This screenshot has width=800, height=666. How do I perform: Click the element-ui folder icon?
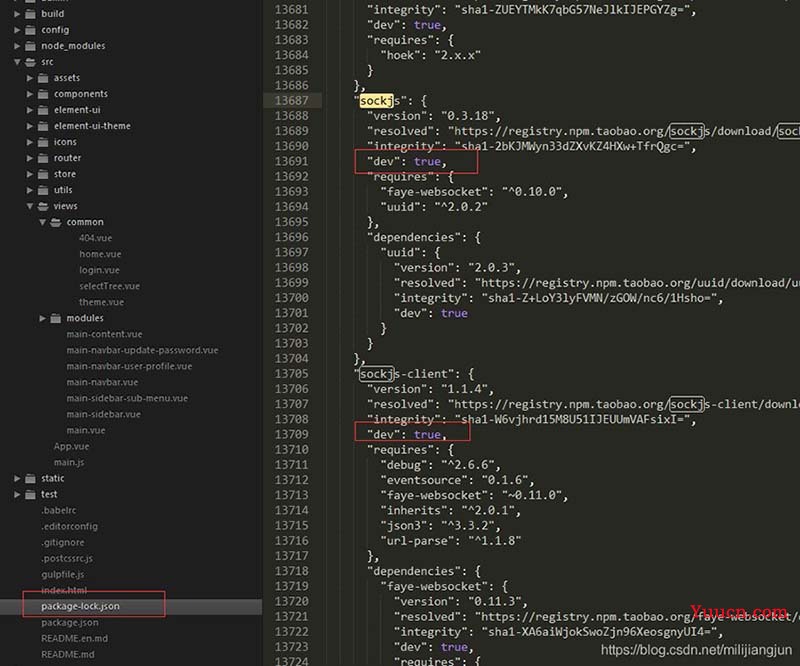[43, 110]
